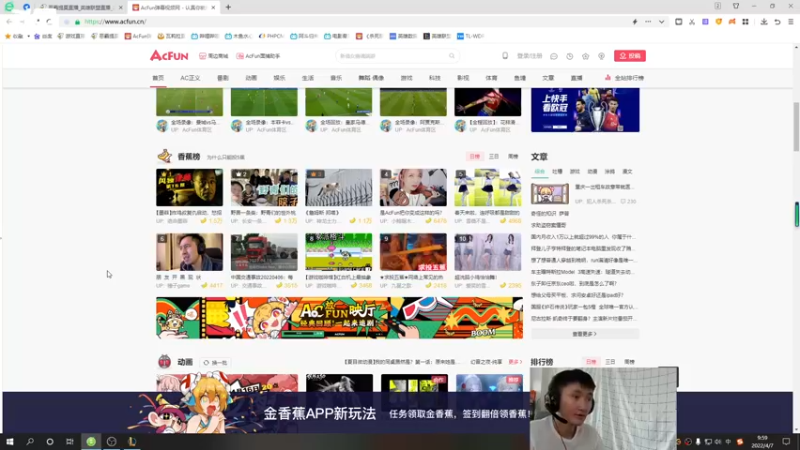
Task: Open the PHPCN bookmark
Action: [x=271, y=36]
